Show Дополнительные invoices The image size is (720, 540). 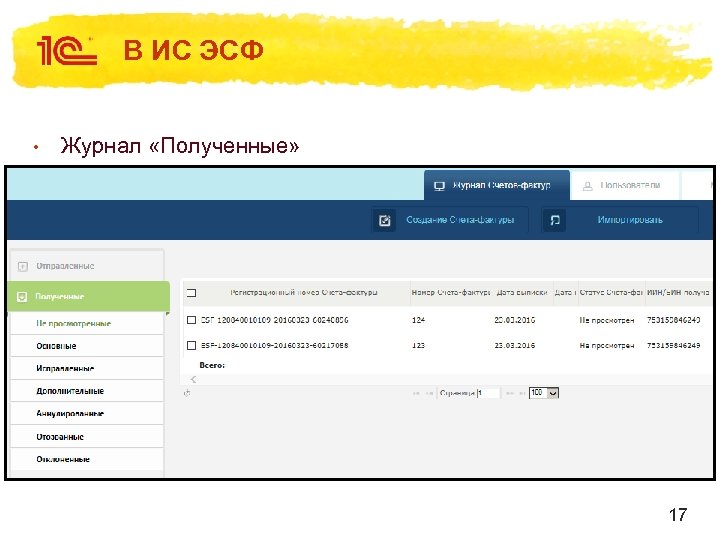87,391
